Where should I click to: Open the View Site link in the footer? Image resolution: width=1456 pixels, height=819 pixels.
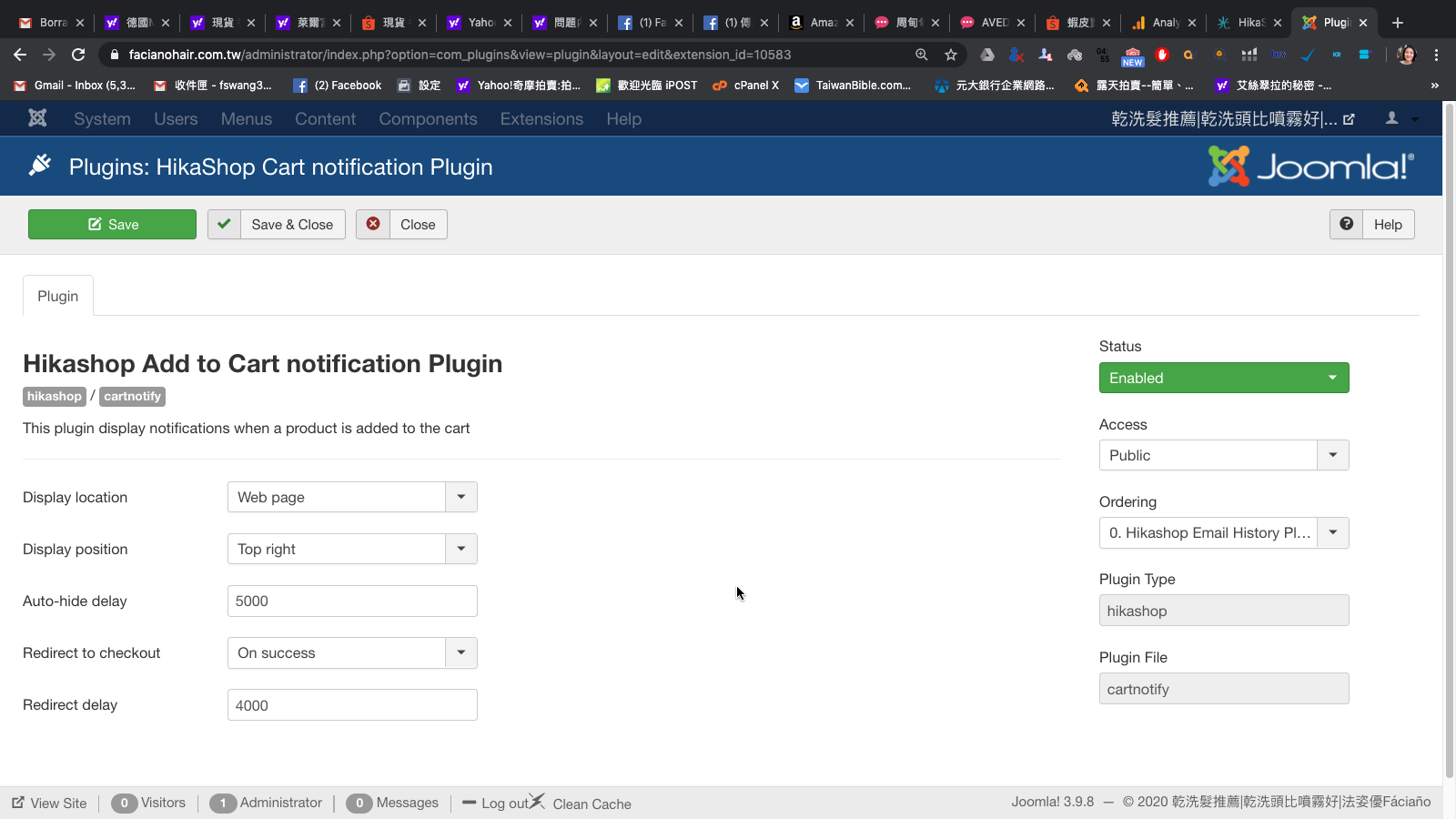click(50, 803)
